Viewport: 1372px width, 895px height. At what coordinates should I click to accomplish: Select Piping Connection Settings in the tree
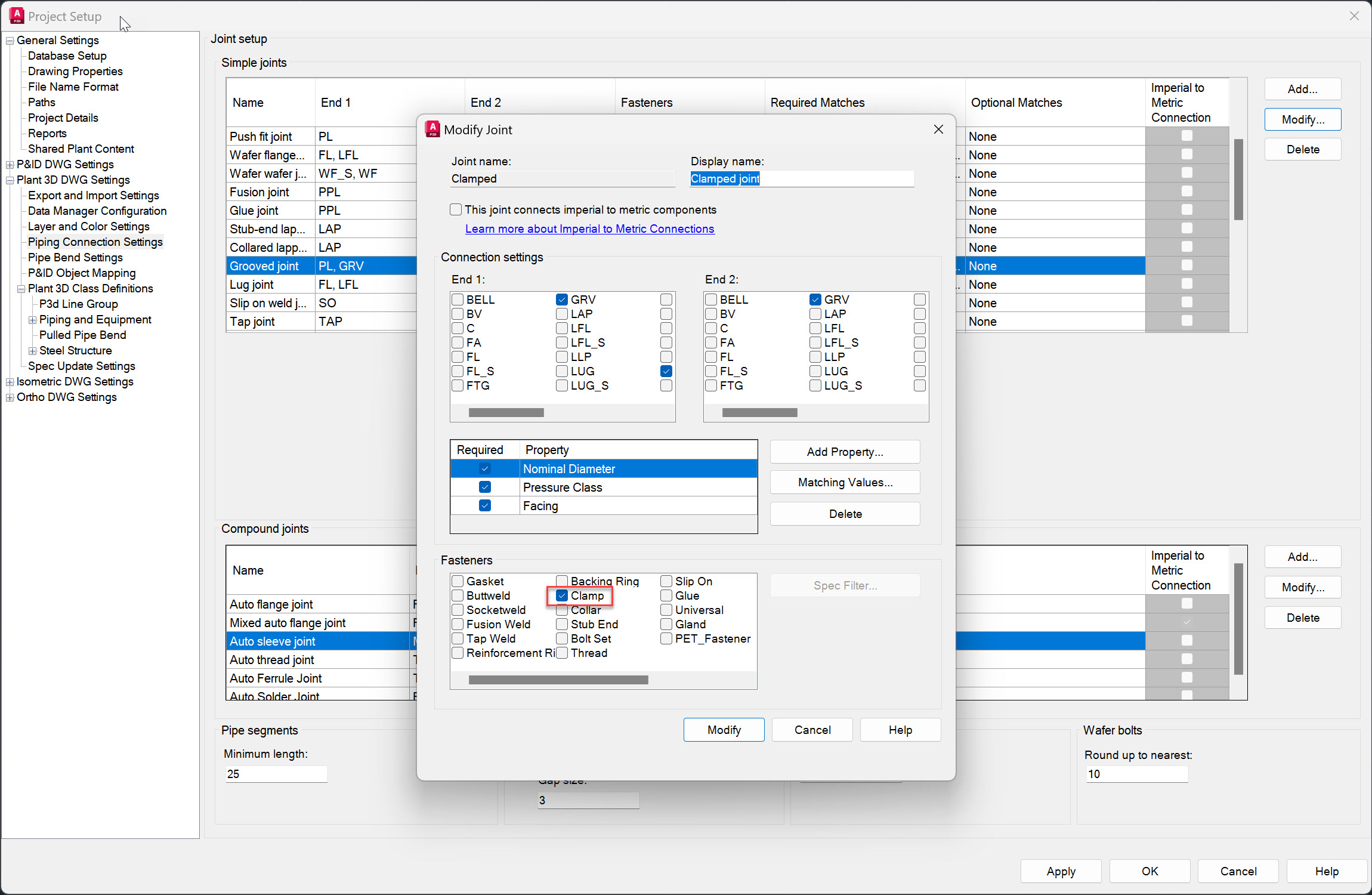pos(95,242)
